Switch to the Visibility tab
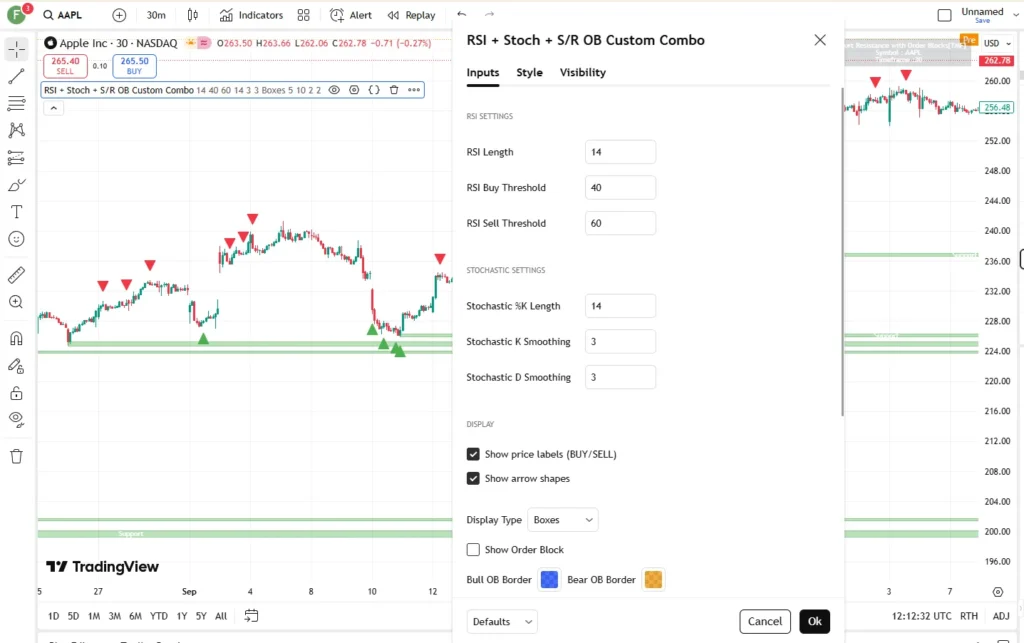The height and width of the screenshot is (643, 1024). click(x=583, y=72)
